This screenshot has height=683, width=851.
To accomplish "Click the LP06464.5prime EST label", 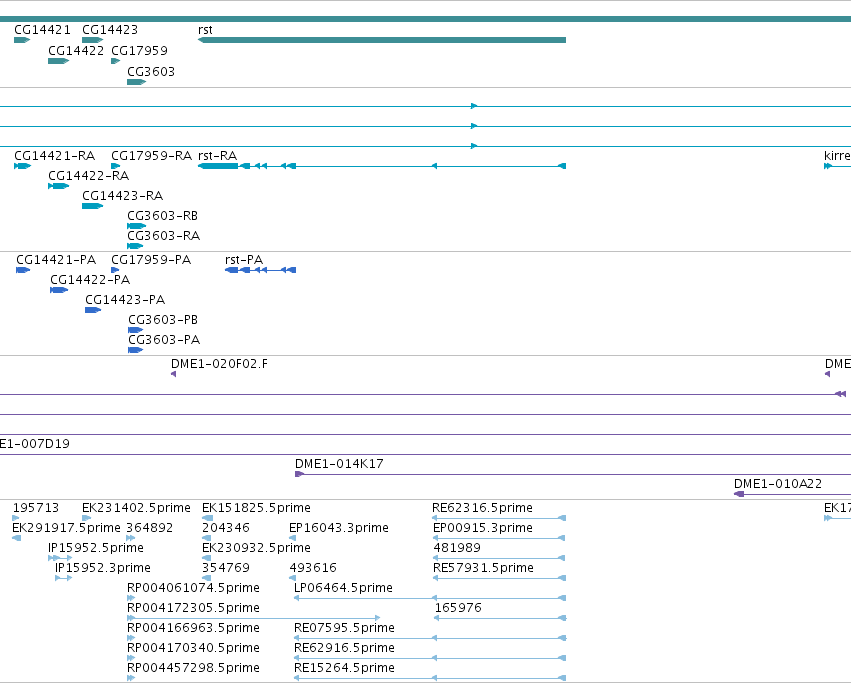I will pyautogui.click(x=343, y=589).
